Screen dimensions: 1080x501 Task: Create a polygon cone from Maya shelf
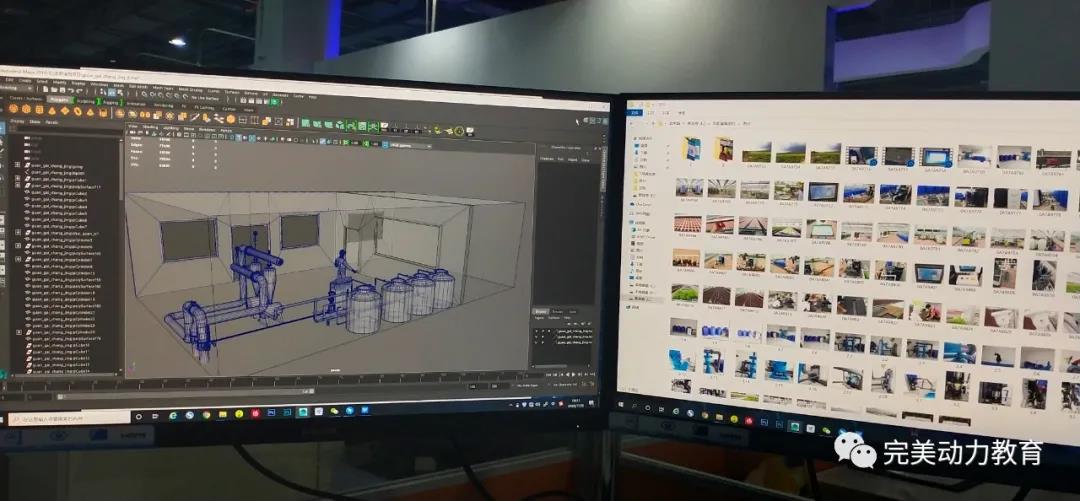point(52,110)
